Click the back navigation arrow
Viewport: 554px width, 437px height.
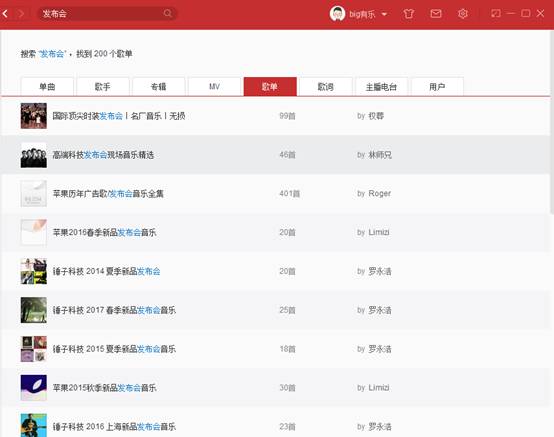(5, 14)
